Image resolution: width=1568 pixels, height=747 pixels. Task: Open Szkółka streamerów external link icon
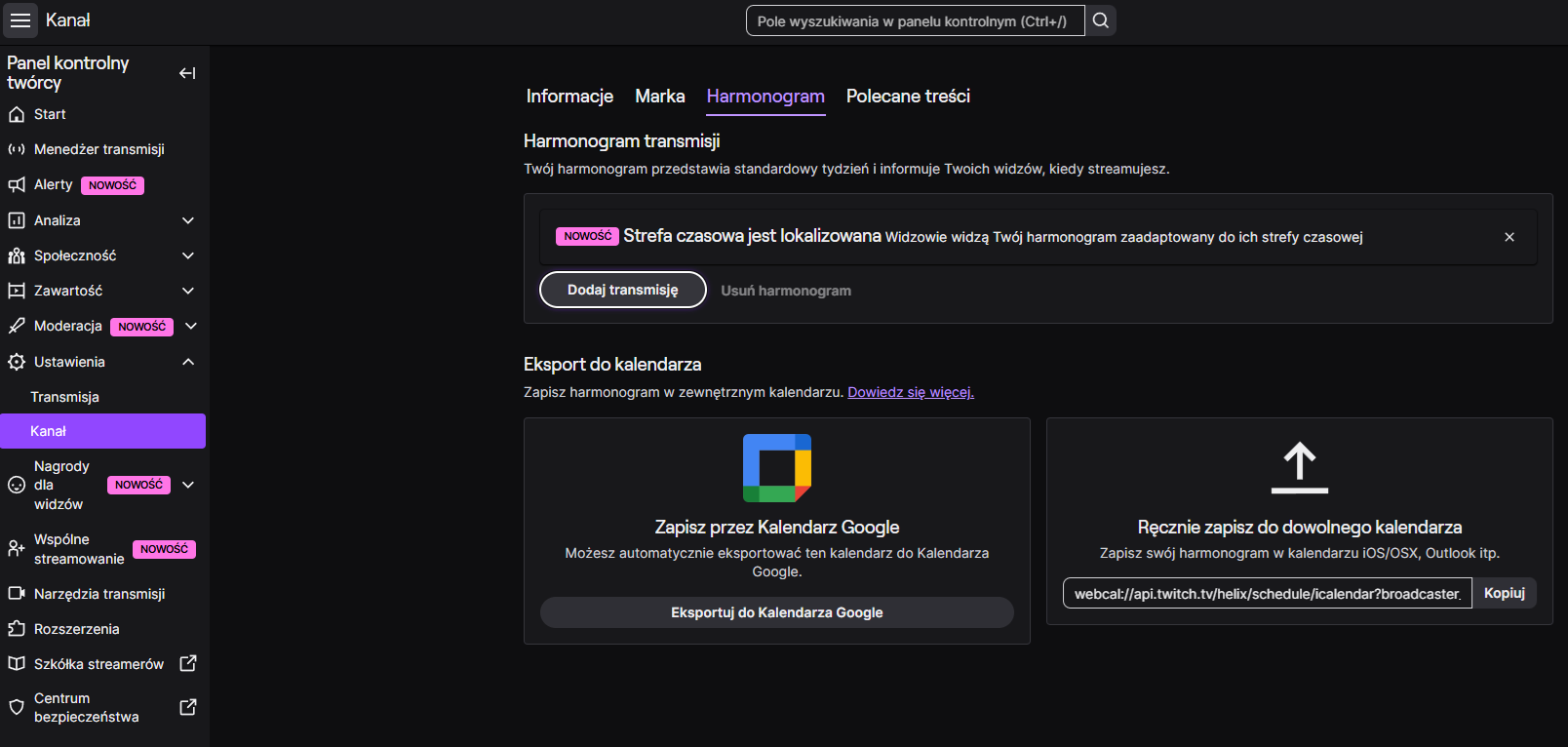tap(188, 663)
